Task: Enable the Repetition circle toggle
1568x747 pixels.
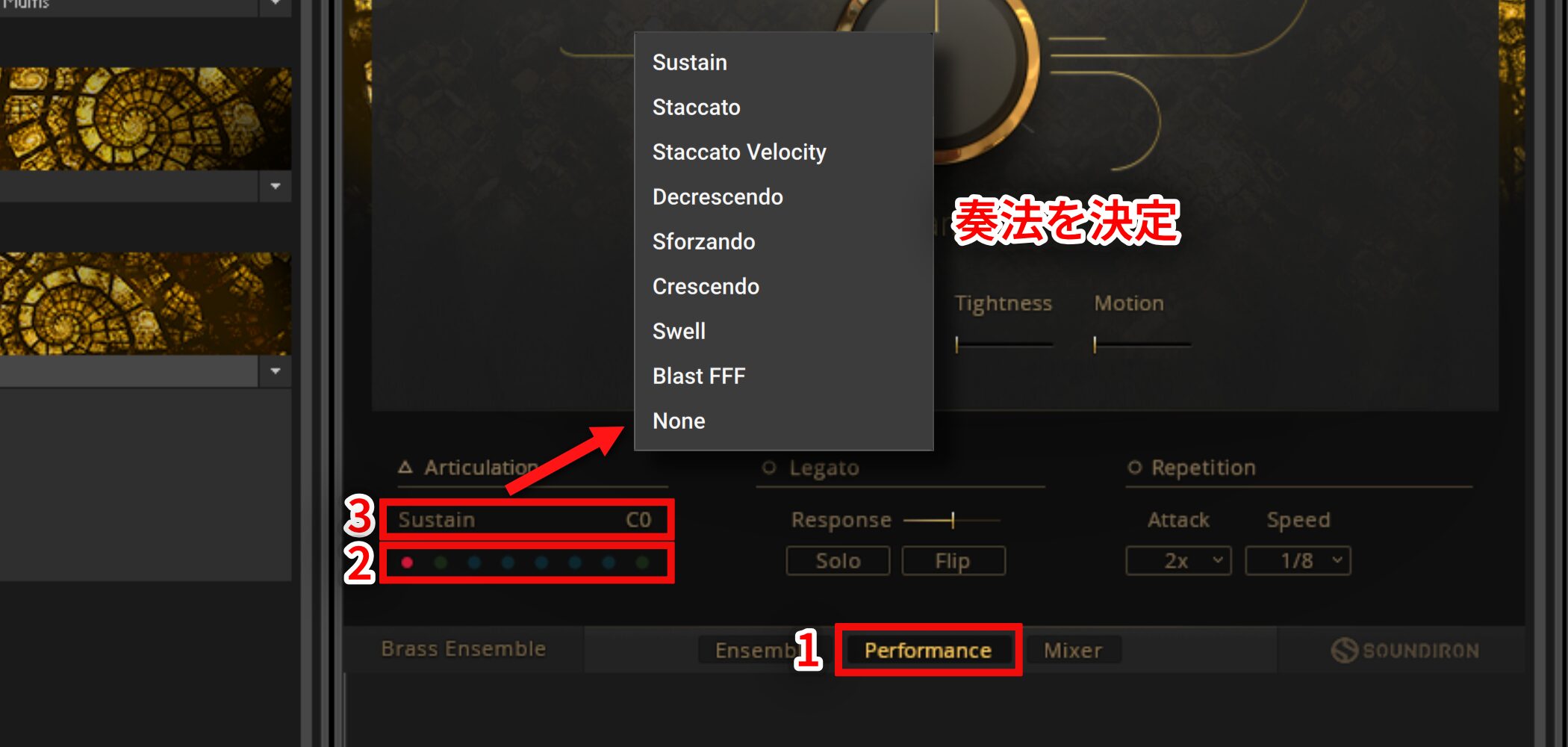Action: [x=1134, y=468]
